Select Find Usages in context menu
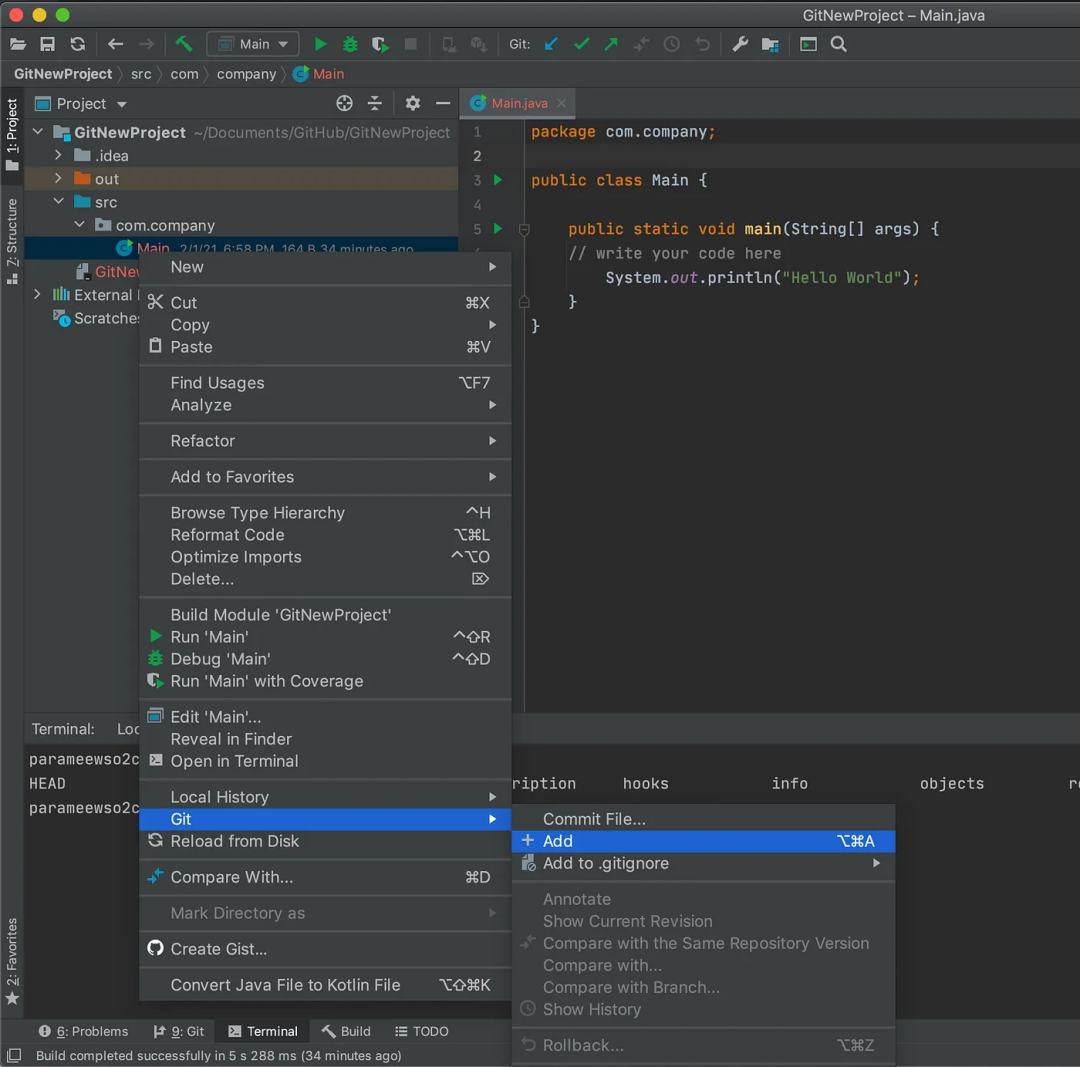 coord(325,383)
